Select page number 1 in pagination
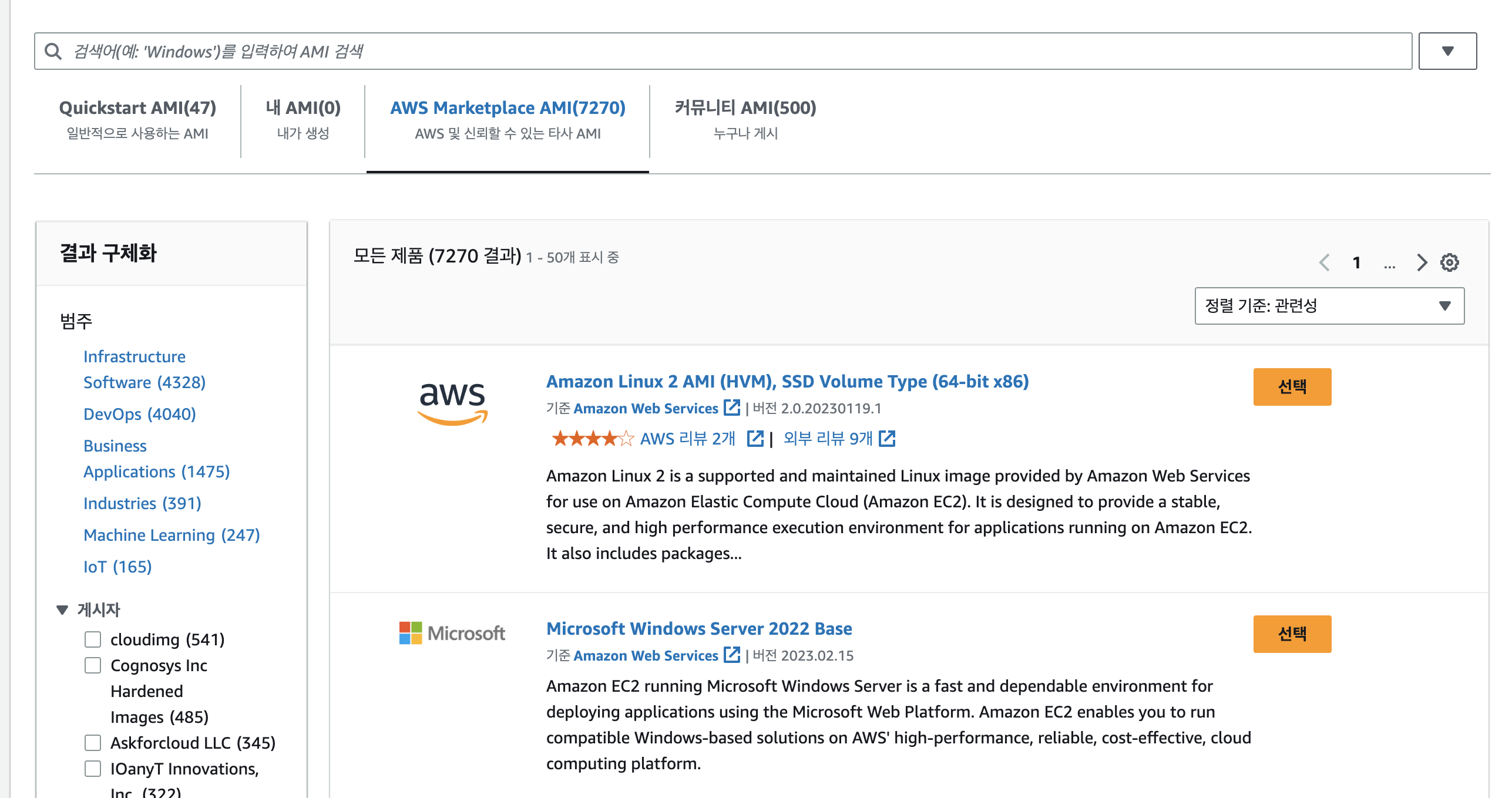 (x=1356, y=262)
